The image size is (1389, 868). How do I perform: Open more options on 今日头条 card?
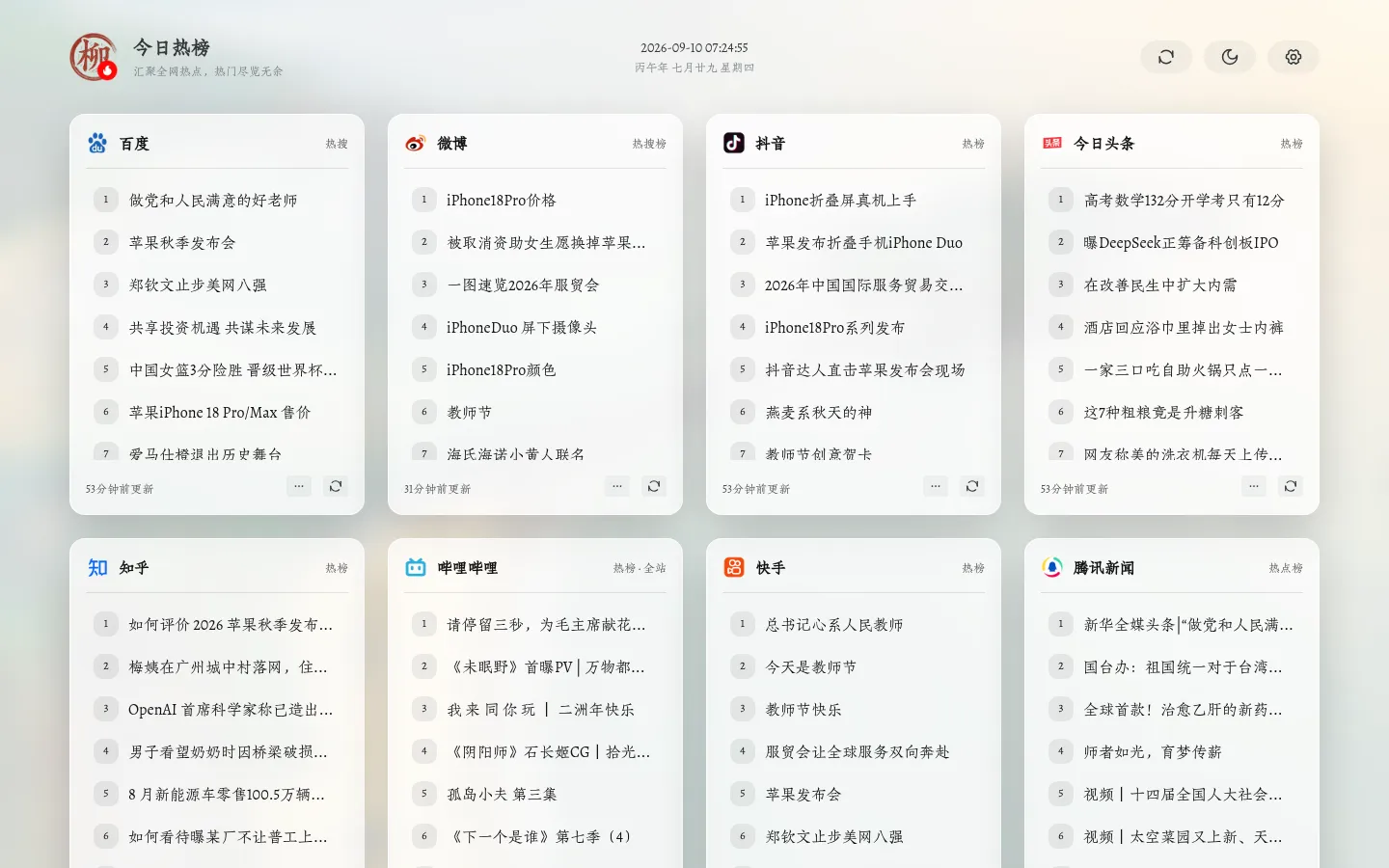point(1254,486)
